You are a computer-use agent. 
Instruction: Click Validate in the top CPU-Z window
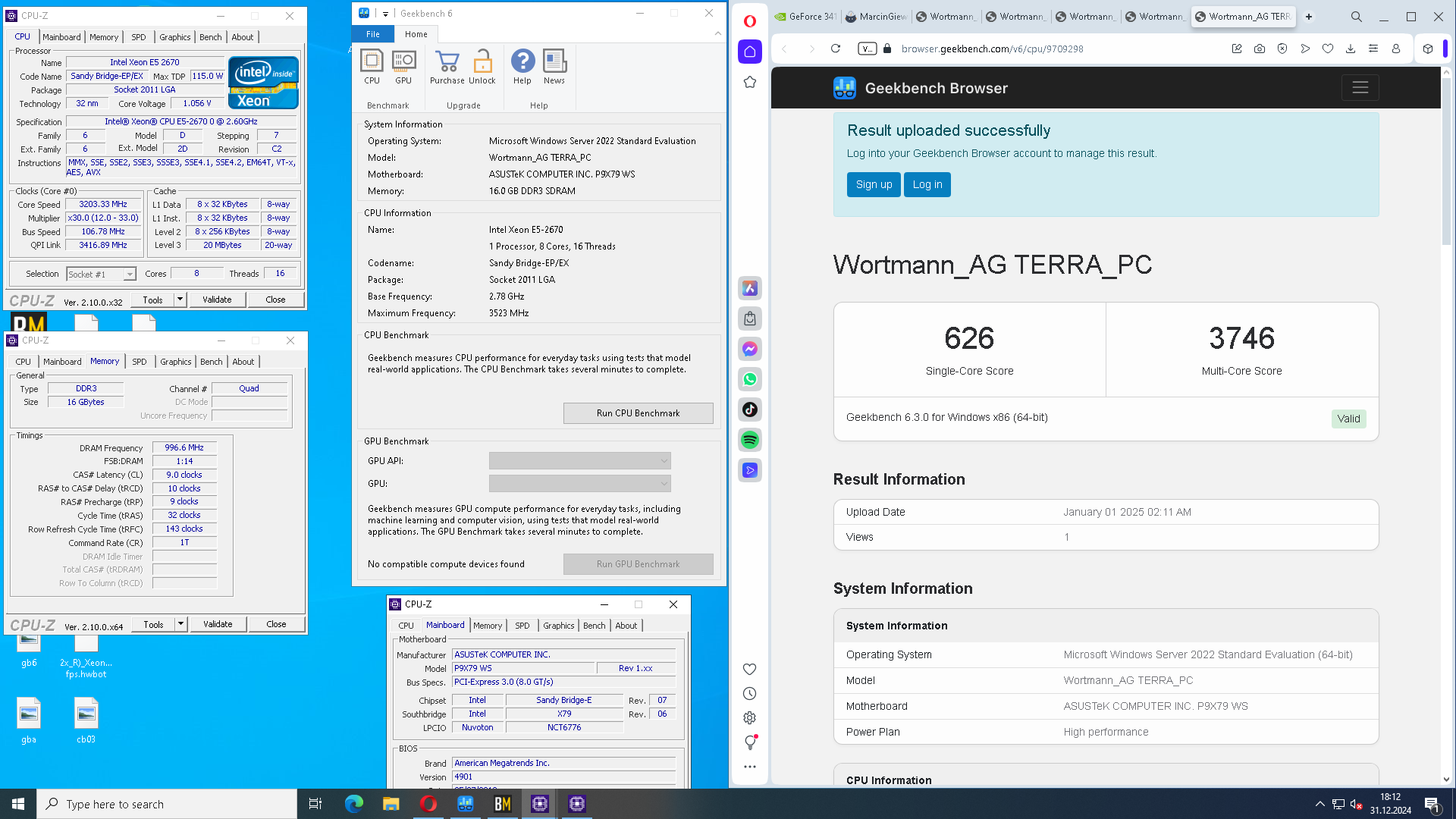point(217,300)
